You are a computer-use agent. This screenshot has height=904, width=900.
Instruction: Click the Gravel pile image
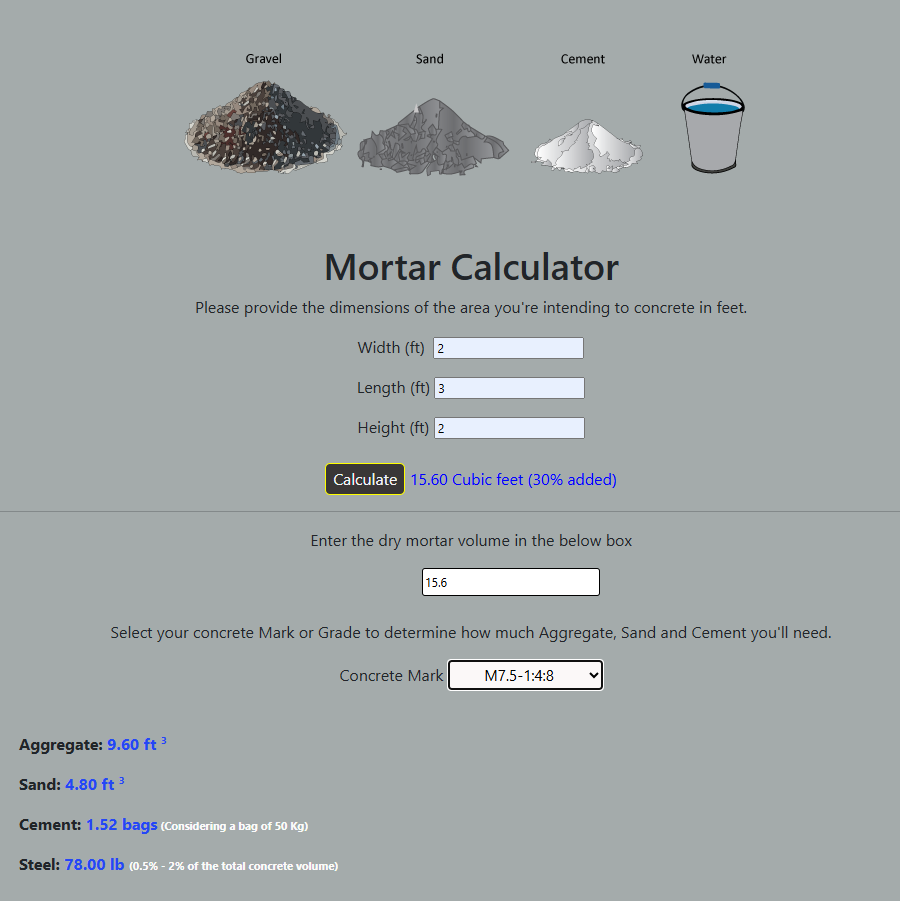265,125
